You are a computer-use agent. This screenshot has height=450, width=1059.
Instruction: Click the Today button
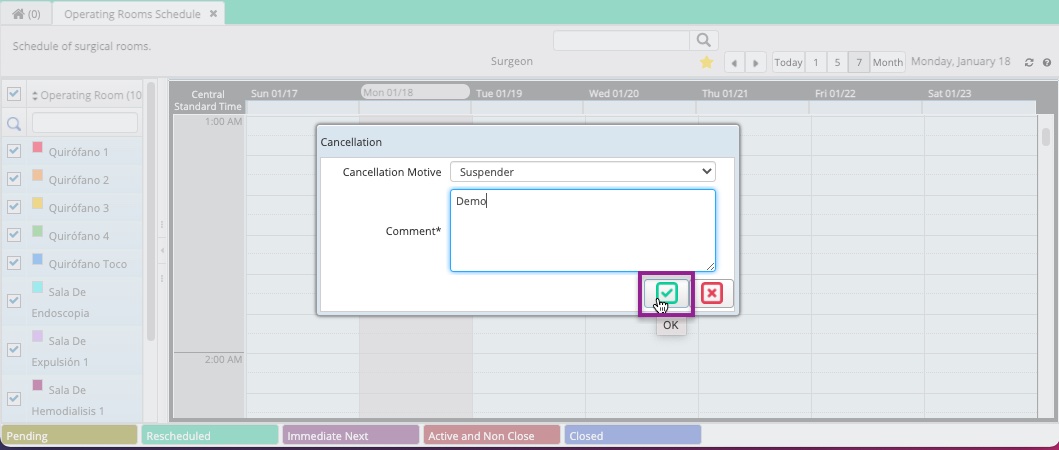tap(788, 62)
